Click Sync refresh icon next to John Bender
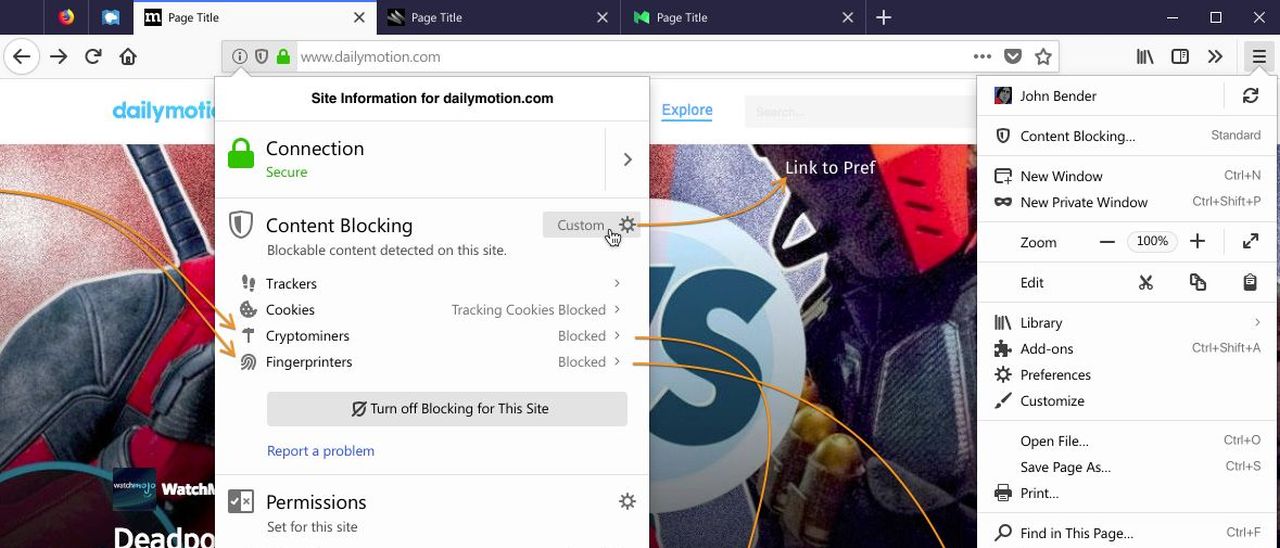This screenshot has height=548, width=1280. 1250,96
